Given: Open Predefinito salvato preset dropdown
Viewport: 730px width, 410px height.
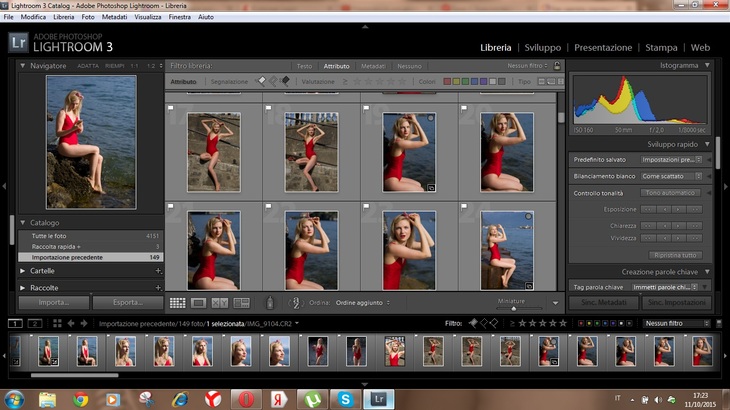Looking at the screenshot, I should [671, 160].
